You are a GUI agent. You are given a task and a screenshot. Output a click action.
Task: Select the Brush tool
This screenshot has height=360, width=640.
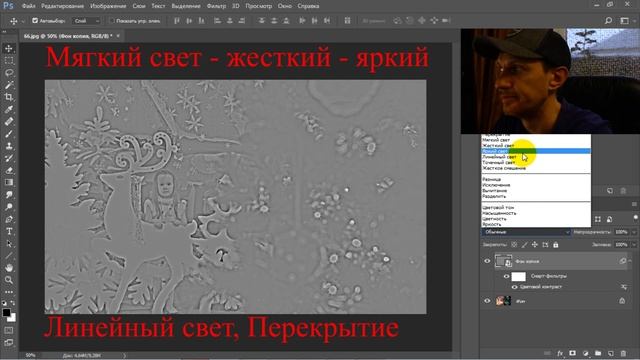coord(9,134)
